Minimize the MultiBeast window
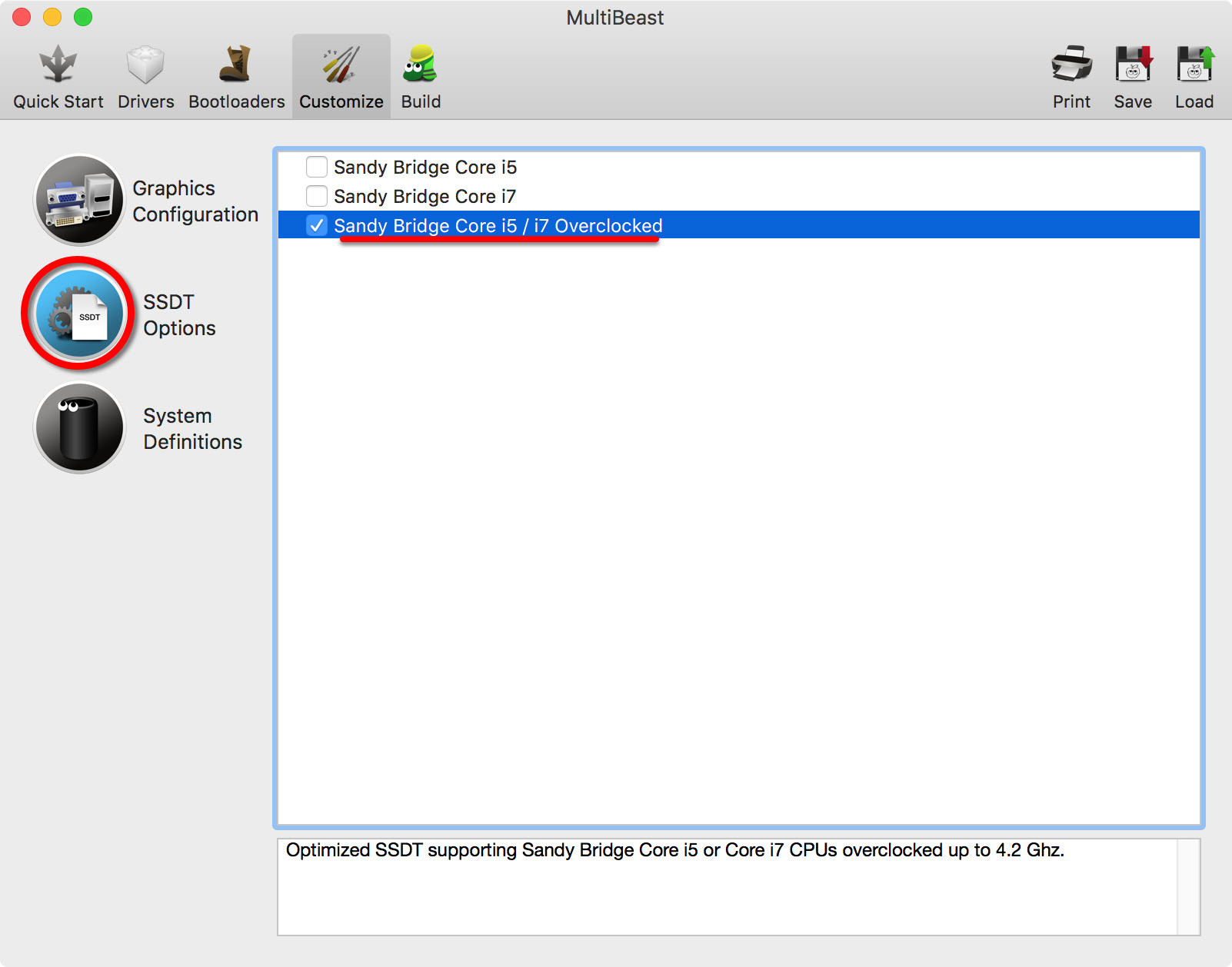 [52, 17]
